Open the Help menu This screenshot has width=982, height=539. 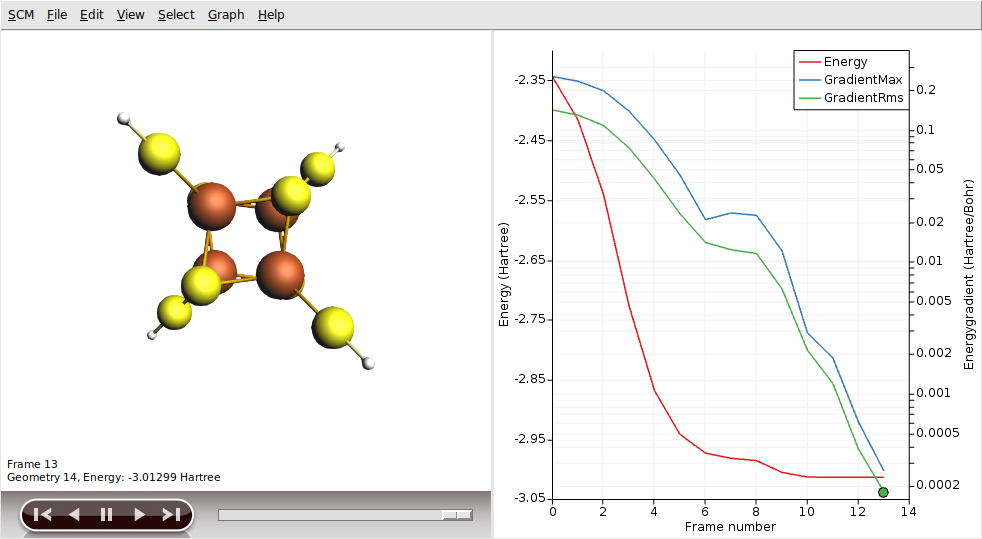point(271,15)
